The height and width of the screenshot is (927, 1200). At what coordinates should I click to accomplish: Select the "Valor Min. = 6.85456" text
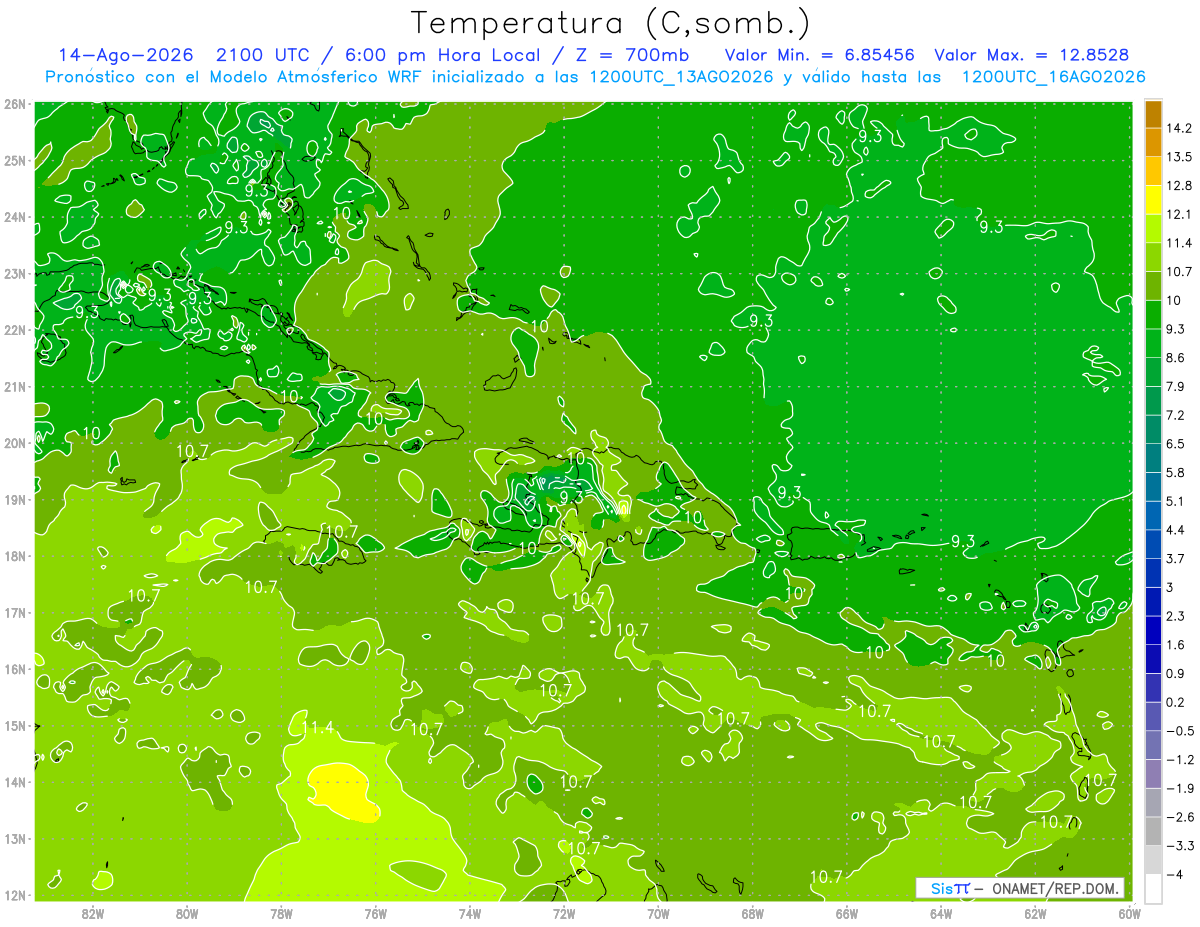819,55
